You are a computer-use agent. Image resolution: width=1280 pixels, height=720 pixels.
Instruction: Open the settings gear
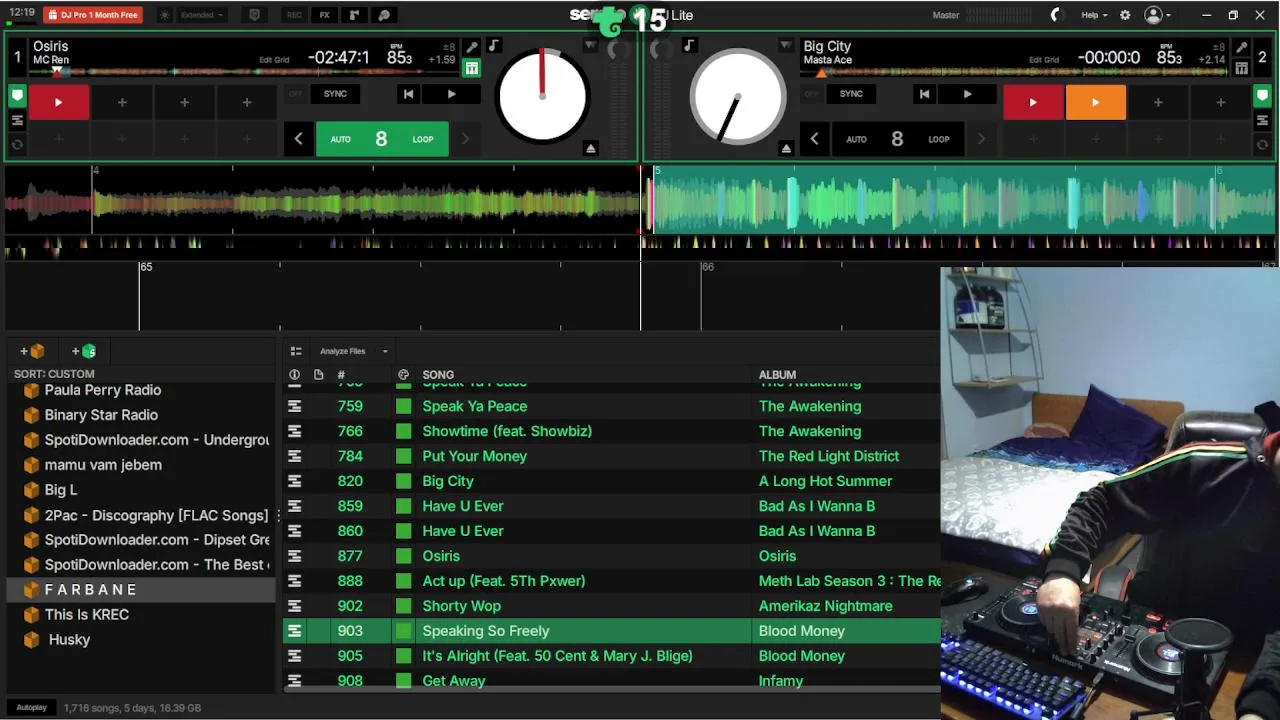pyautogui.click(x=1125, y=15)
